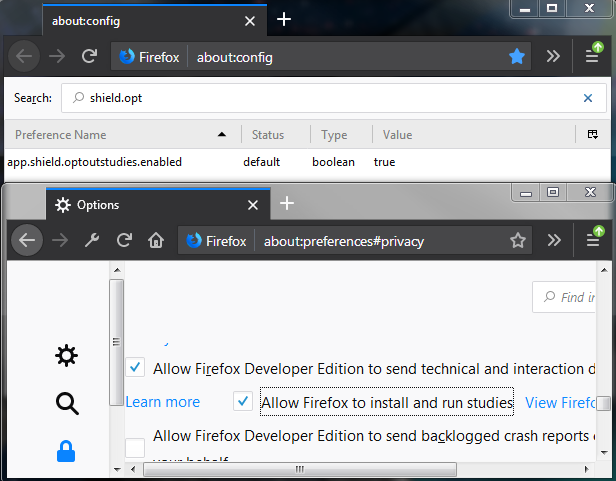Uncheck the install and run studies checkbox

tap(242, 401)
